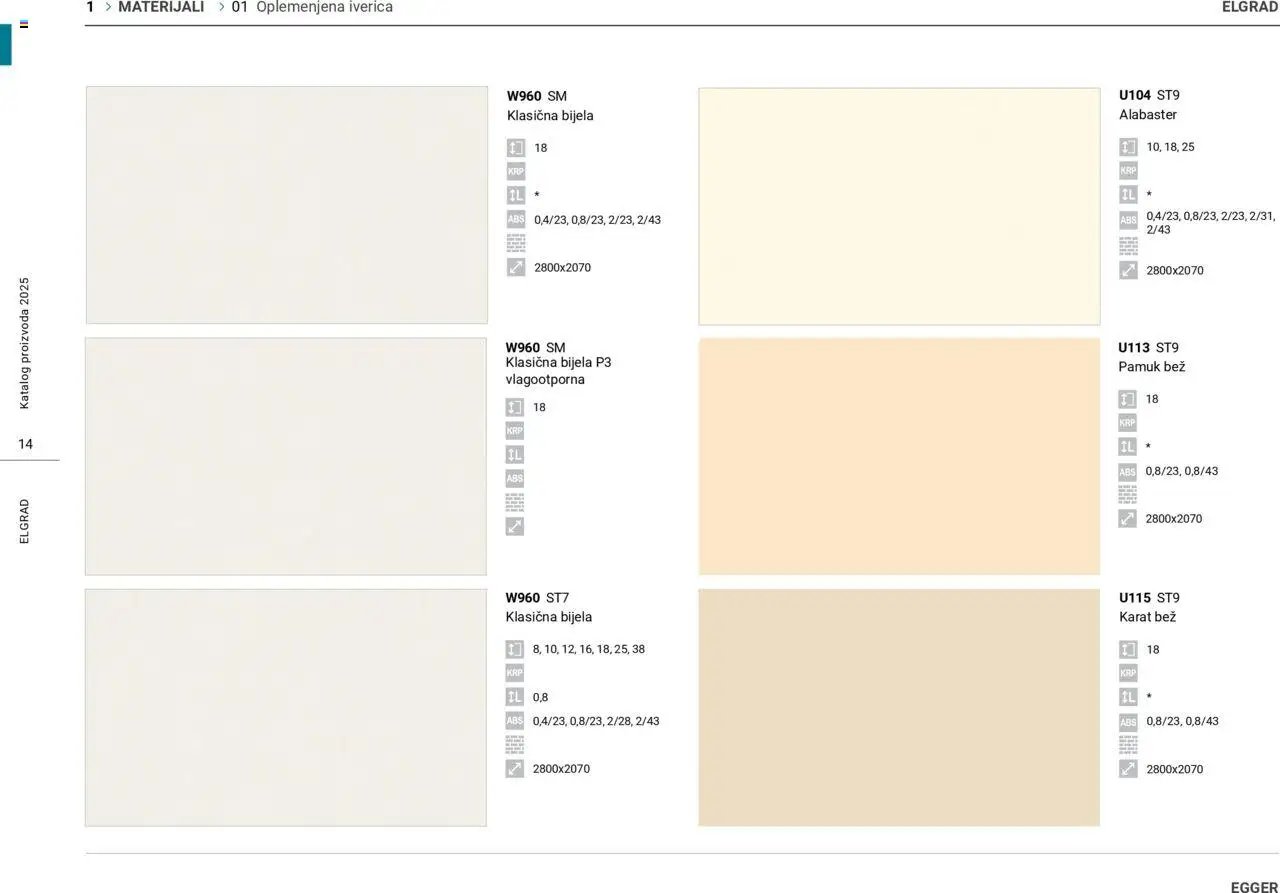Select the U104 Alabaster color swatch
1280x893 pixels.
pos(899,206)
